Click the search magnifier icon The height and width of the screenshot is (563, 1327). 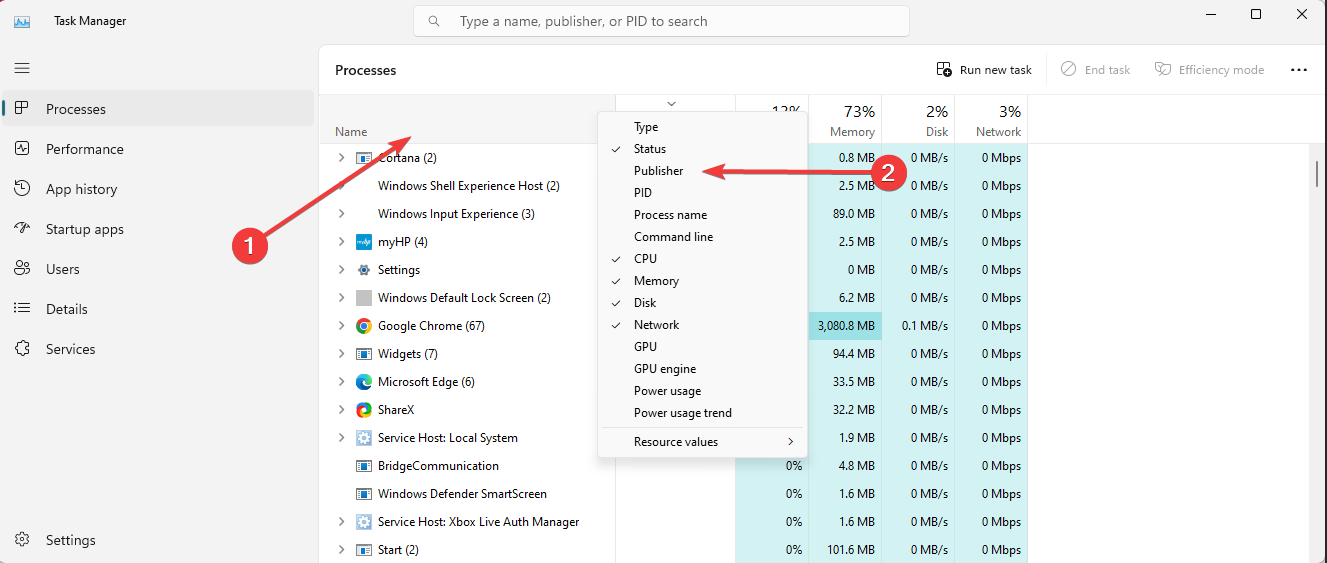[x=434, y=21]
